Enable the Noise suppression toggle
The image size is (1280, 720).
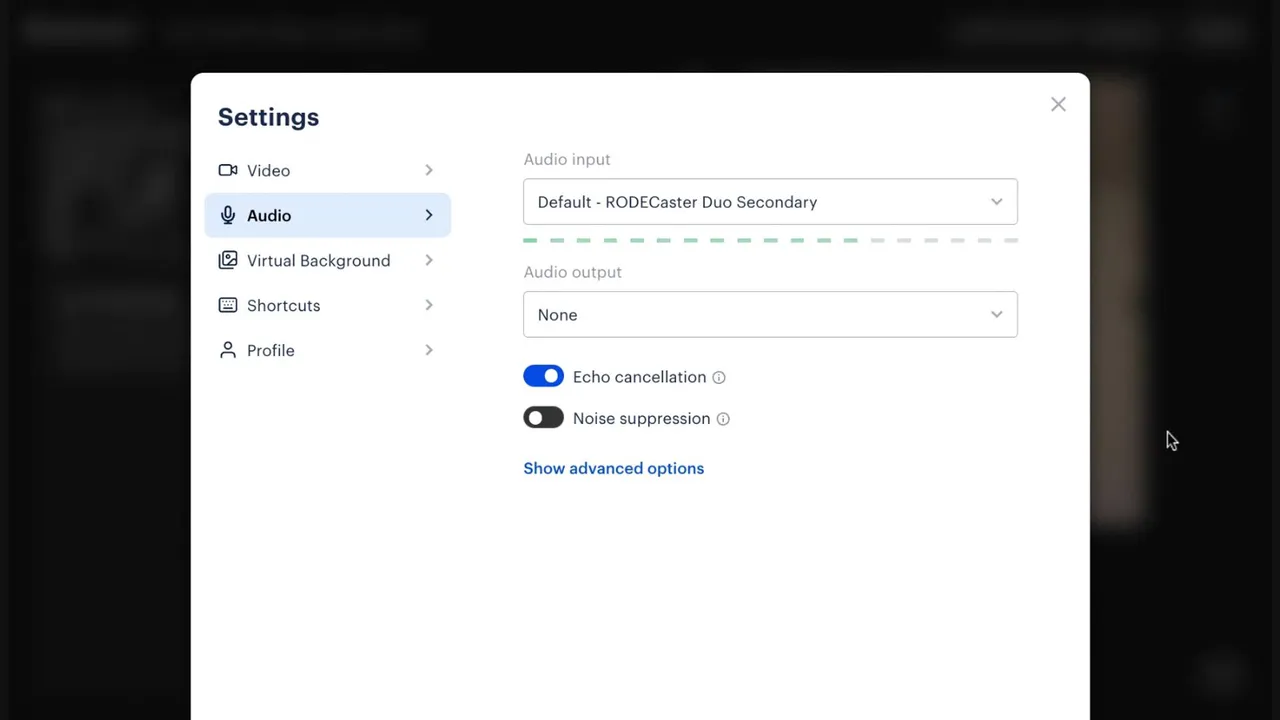pyautogui.click(x=543, y=418)
